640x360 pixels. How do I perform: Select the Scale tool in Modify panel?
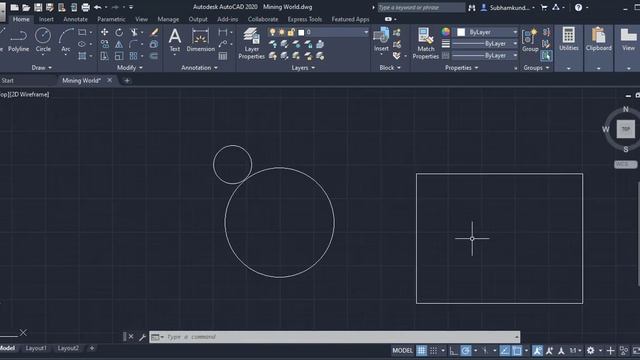pyautogui.click(x=119, y=56)
